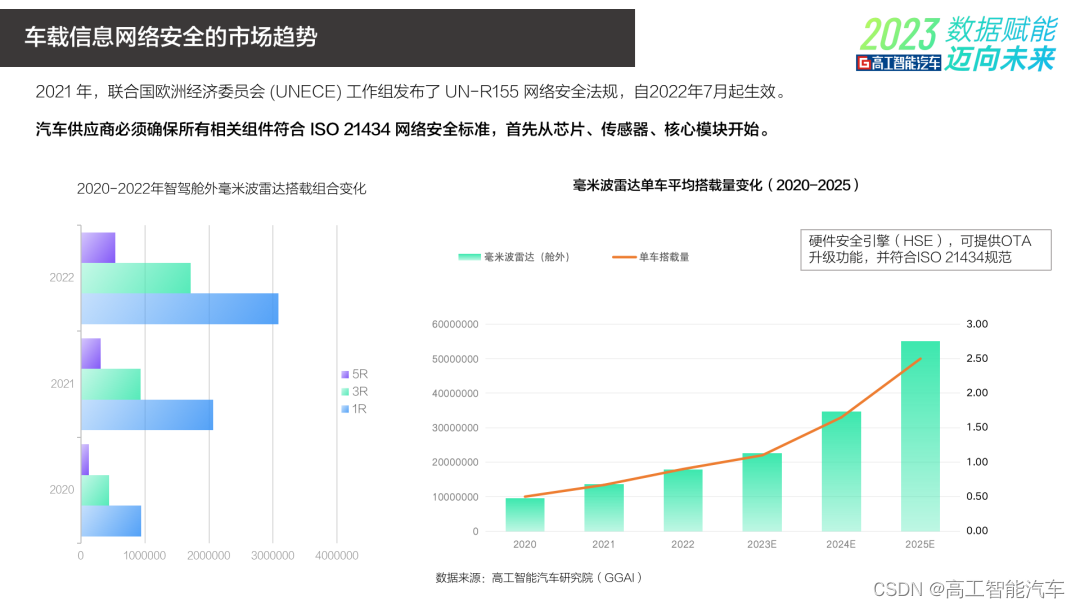The image size is (1080, 608).
Task: Select the 2021 blue 1R bar
Action: pyautogui.click(x=147, y=415)
